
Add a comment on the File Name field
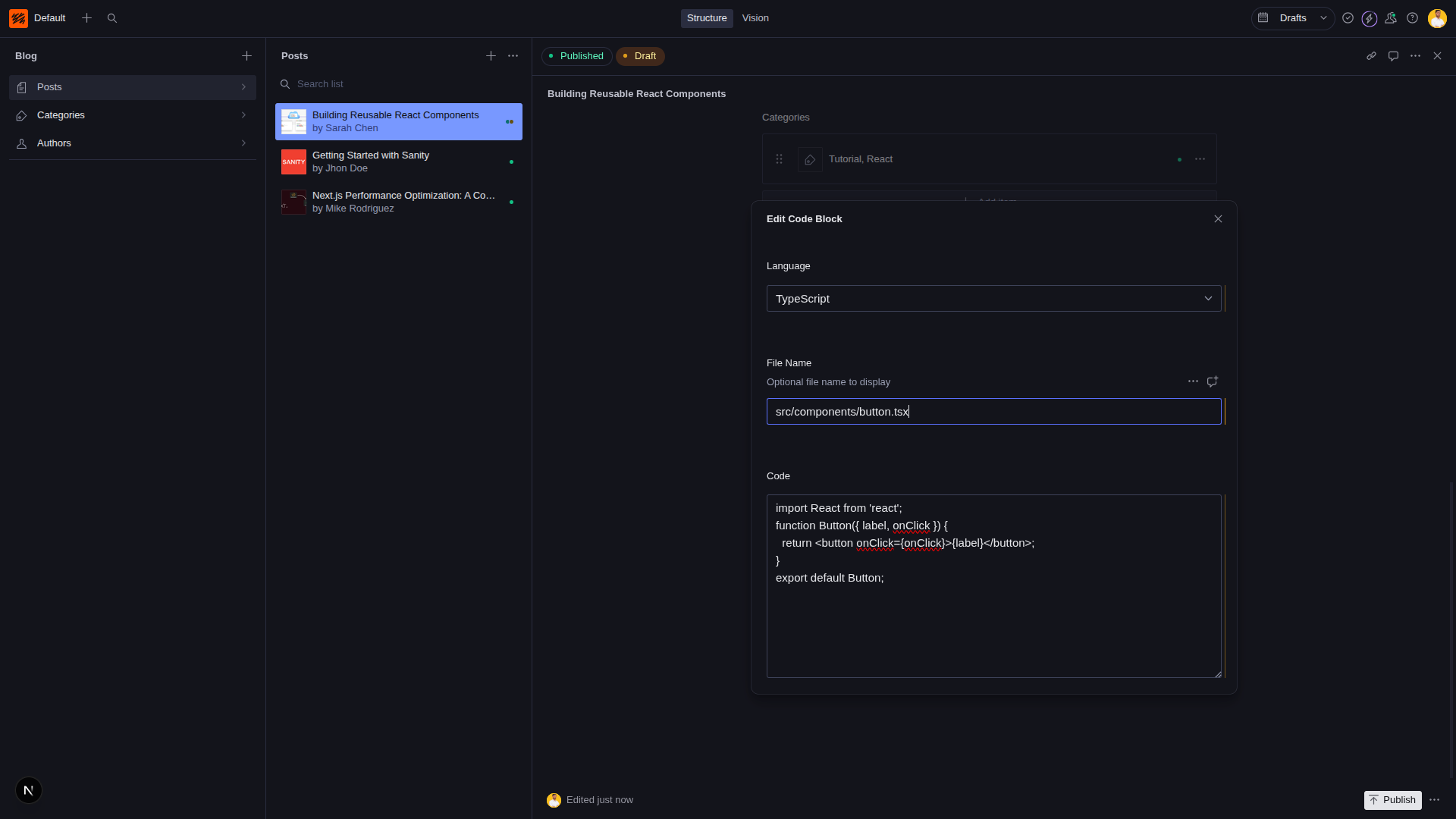click(x=1212, y=381)
